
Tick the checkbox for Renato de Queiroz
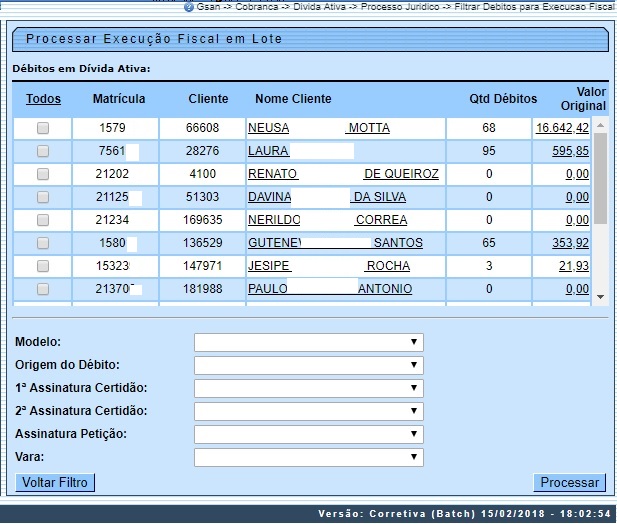click(x=43, y=174)
